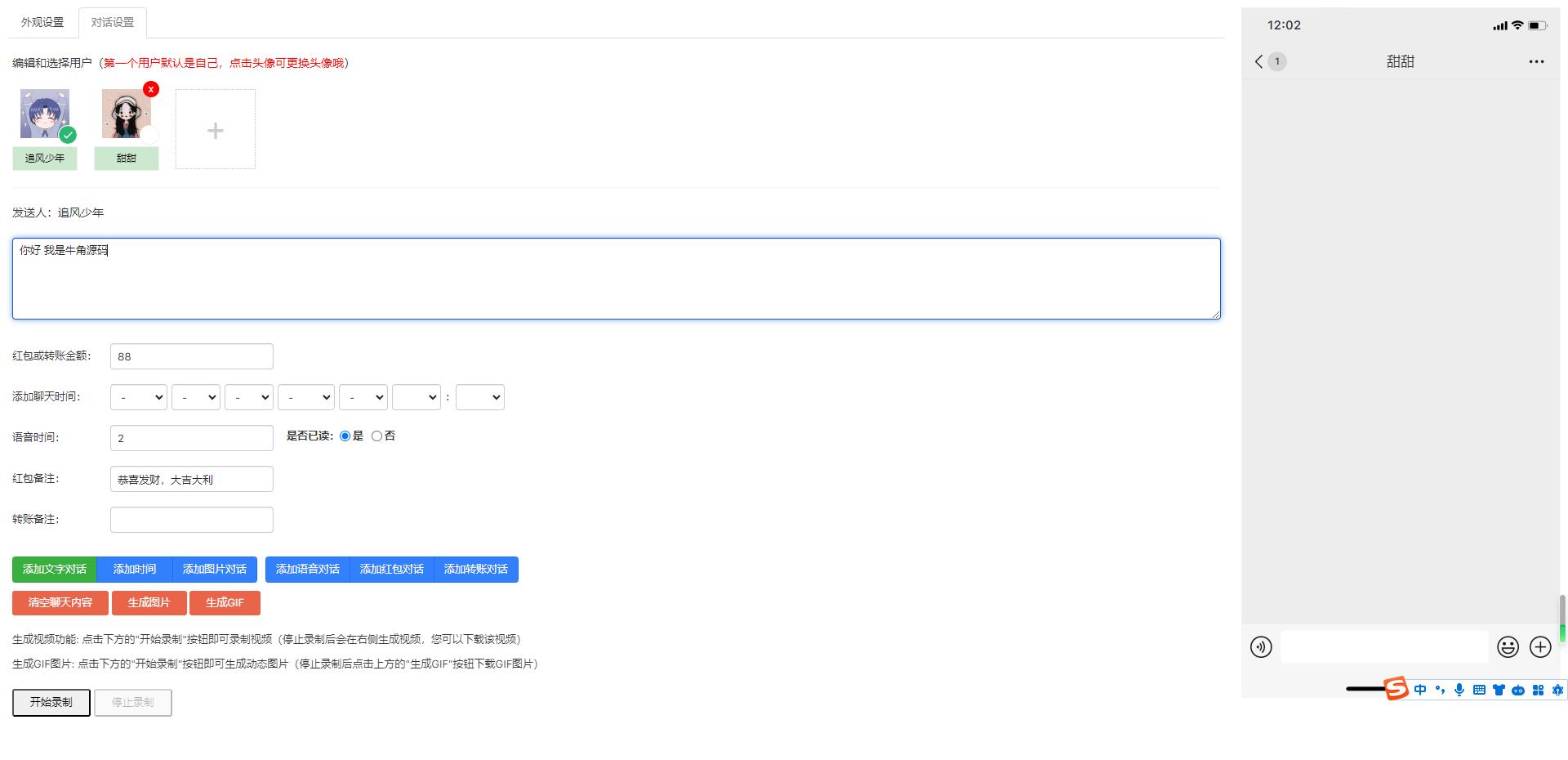Tap the voice input icon in chat preview

(x=1261, y=647)
